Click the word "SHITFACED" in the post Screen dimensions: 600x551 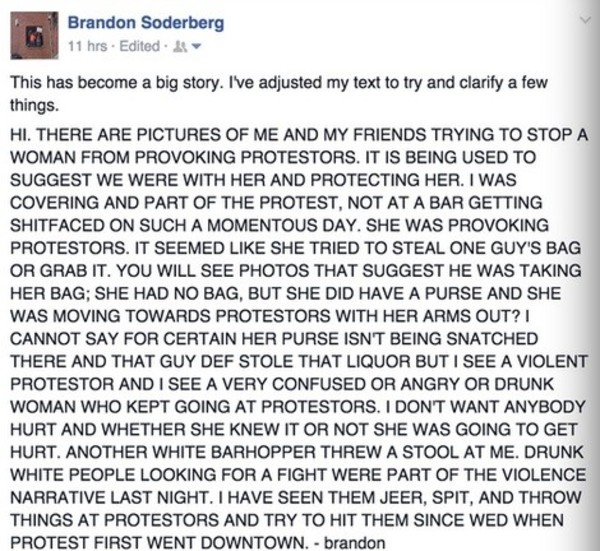tap(57, 225)
